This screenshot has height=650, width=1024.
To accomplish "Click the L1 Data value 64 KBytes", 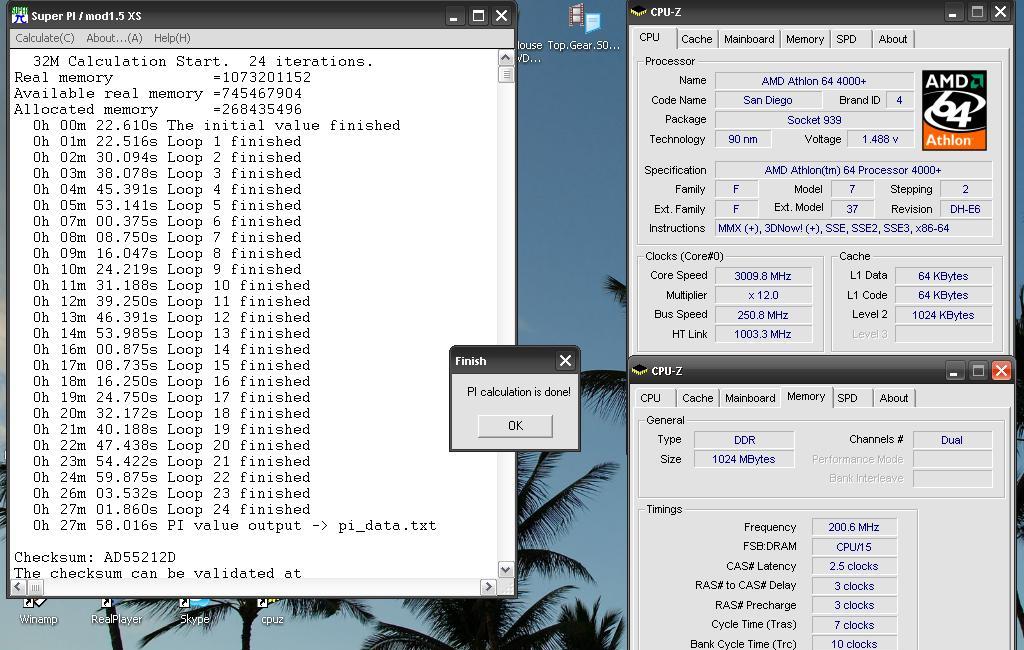I will [943, 276].
